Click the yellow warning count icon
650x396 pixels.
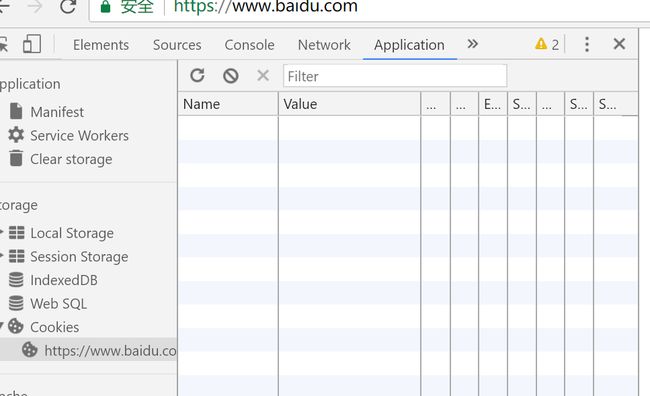click(x=541, y=44)
